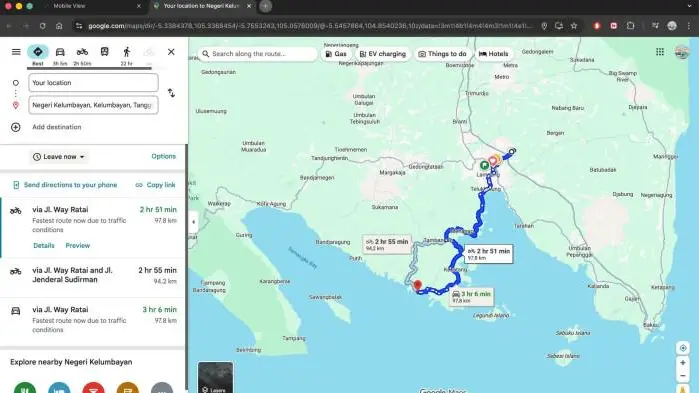Click the Your location starting field
The height and width of the screenshot is (393, 699).
[93, 83]
